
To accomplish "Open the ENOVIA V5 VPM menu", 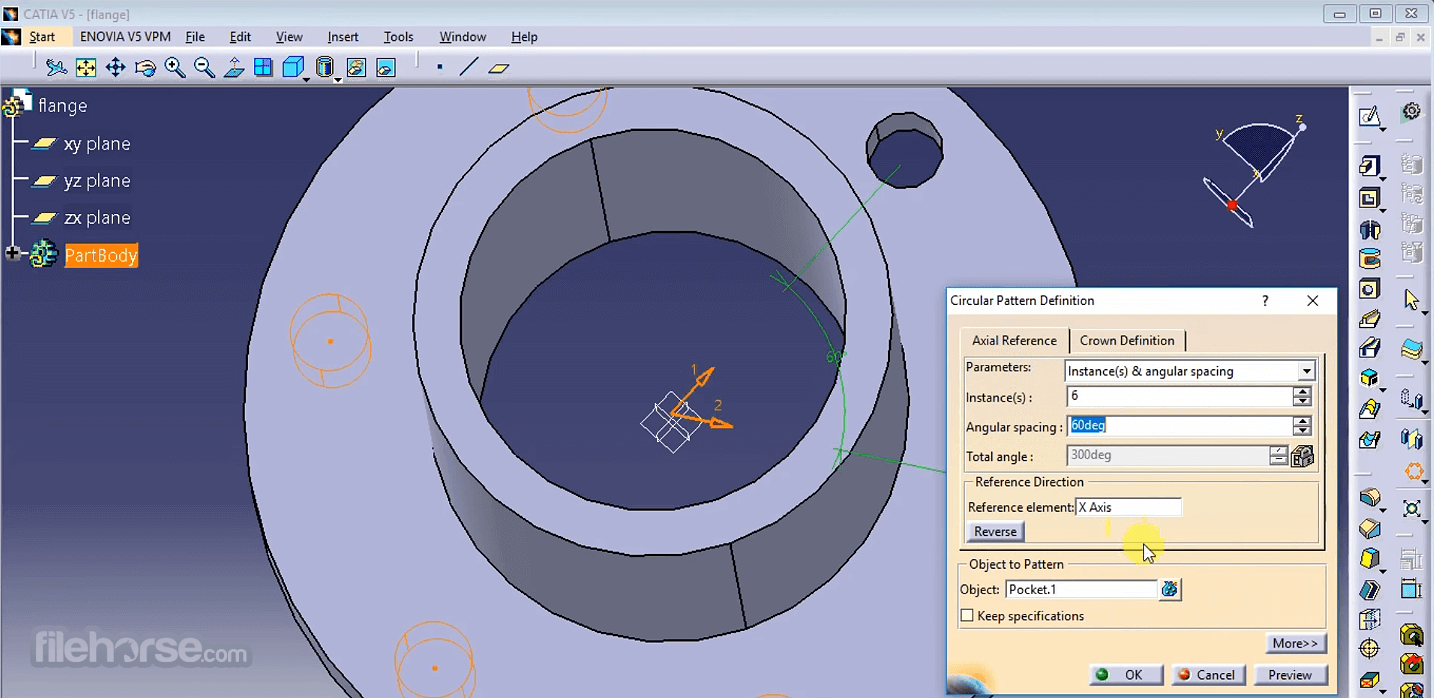I will coord(125,37).
